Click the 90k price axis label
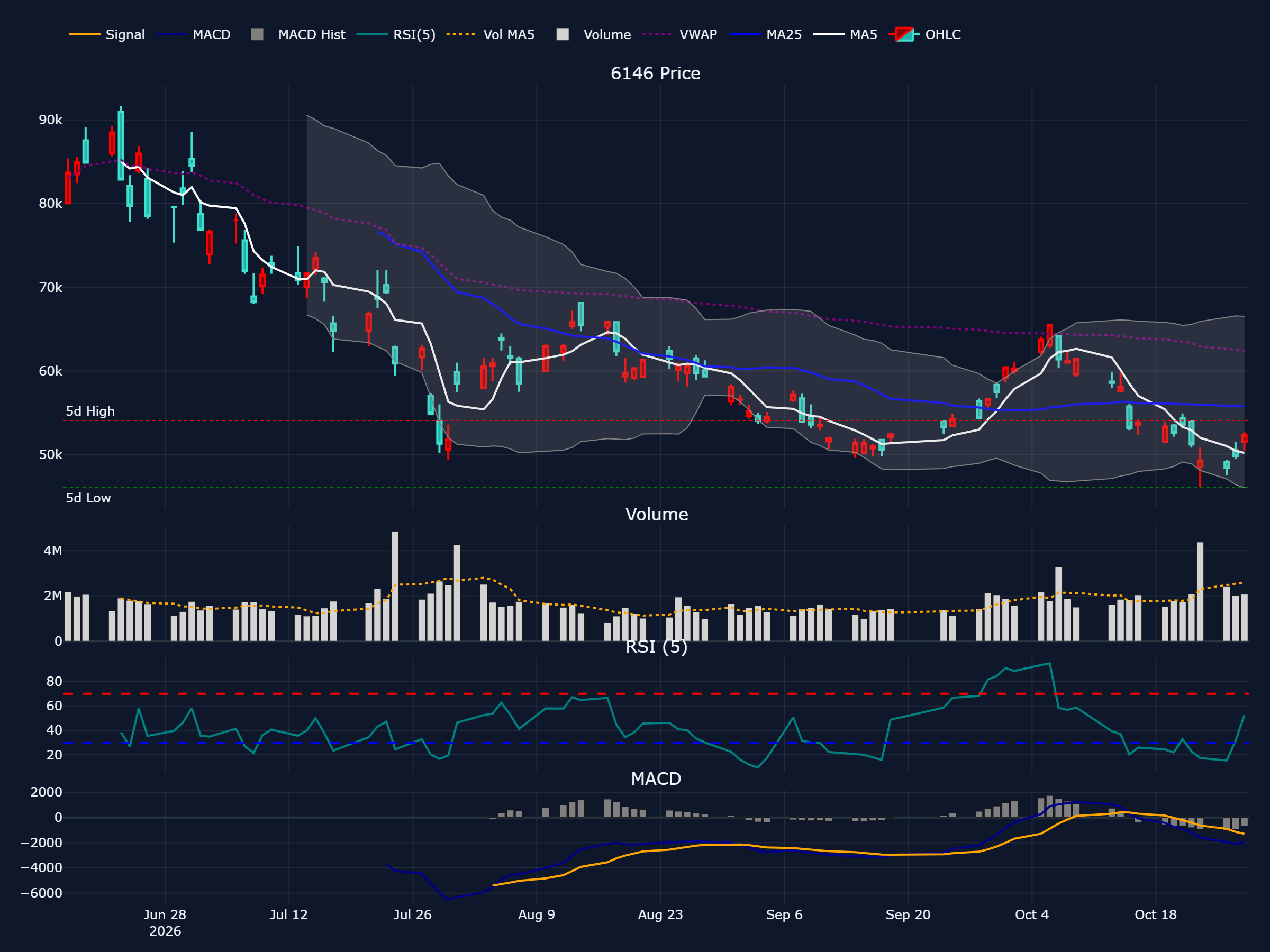Screen dimensions: 1270x952 pyautogui.click(x=50, y=120)
